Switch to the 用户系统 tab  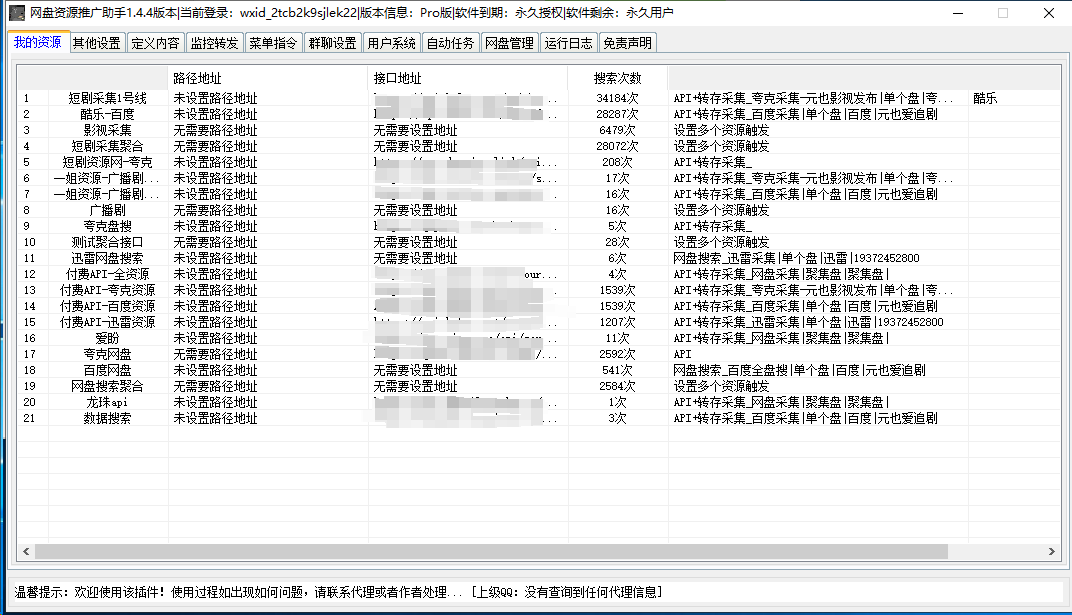click(x=391, y=43)
